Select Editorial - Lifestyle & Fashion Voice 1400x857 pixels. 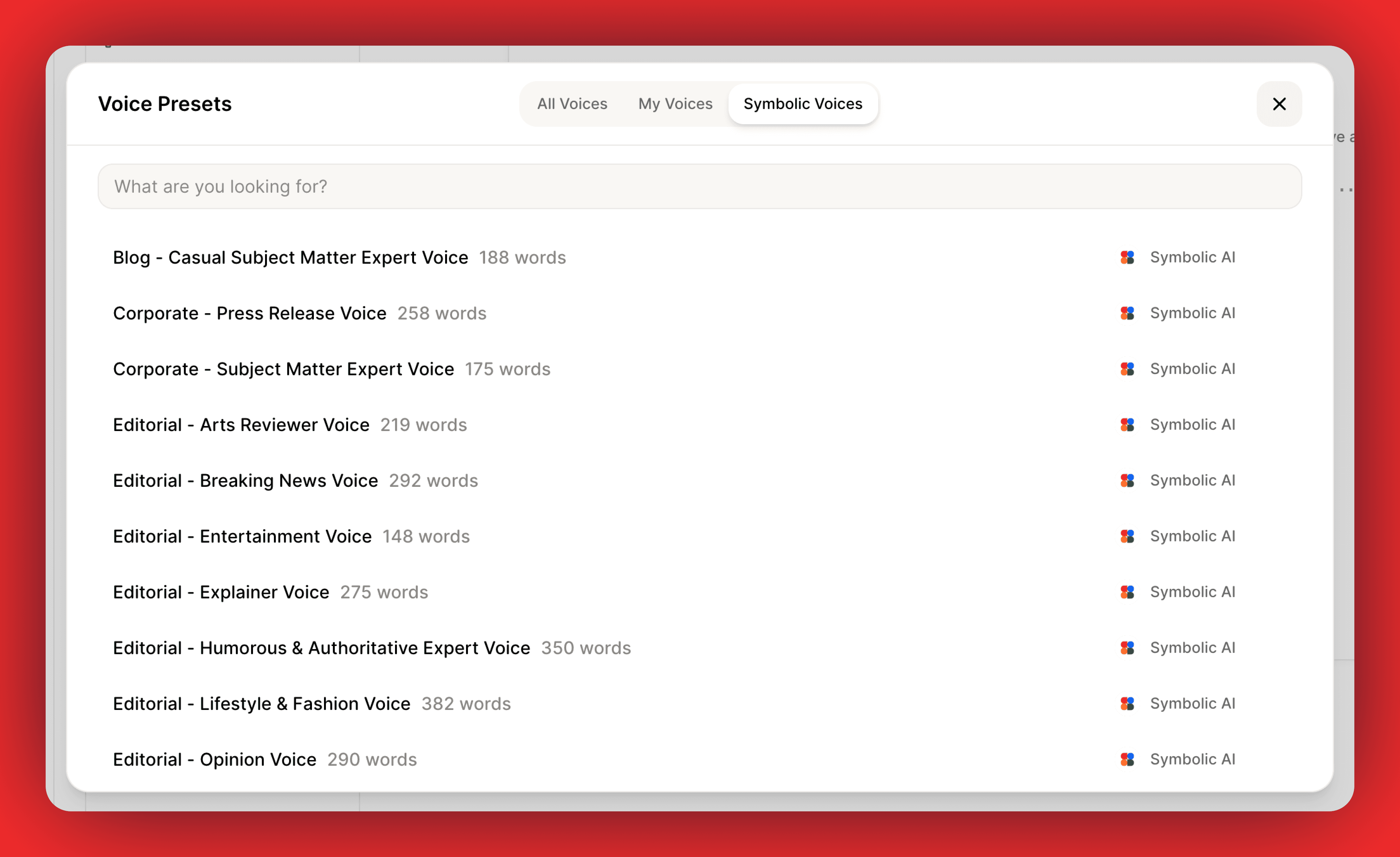click(x=261, y=704)
